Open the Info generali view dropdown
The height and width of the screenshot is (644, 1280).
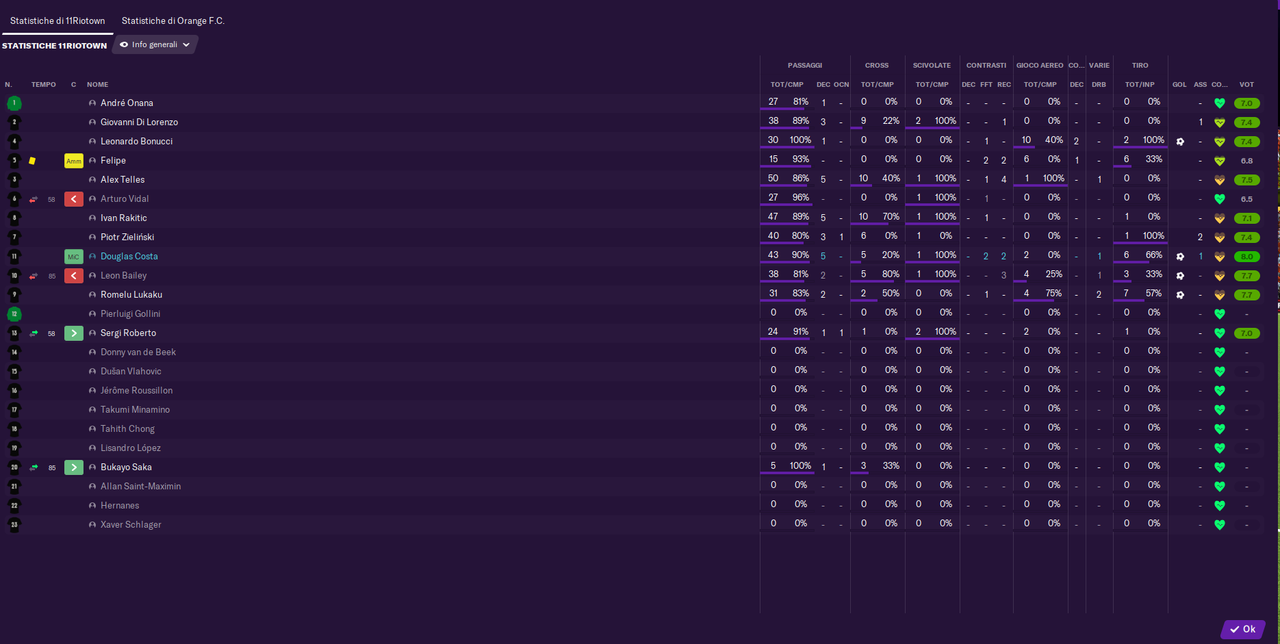155,45
